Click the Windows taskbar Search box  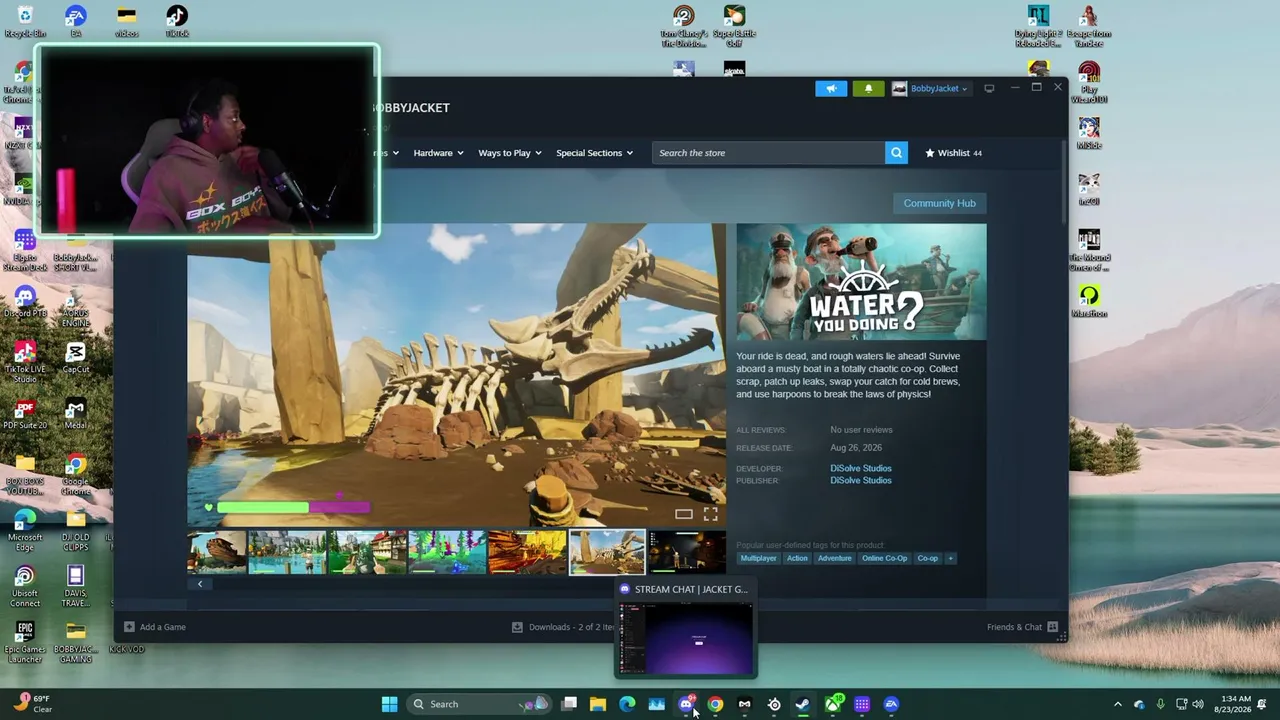click(480, 704)
